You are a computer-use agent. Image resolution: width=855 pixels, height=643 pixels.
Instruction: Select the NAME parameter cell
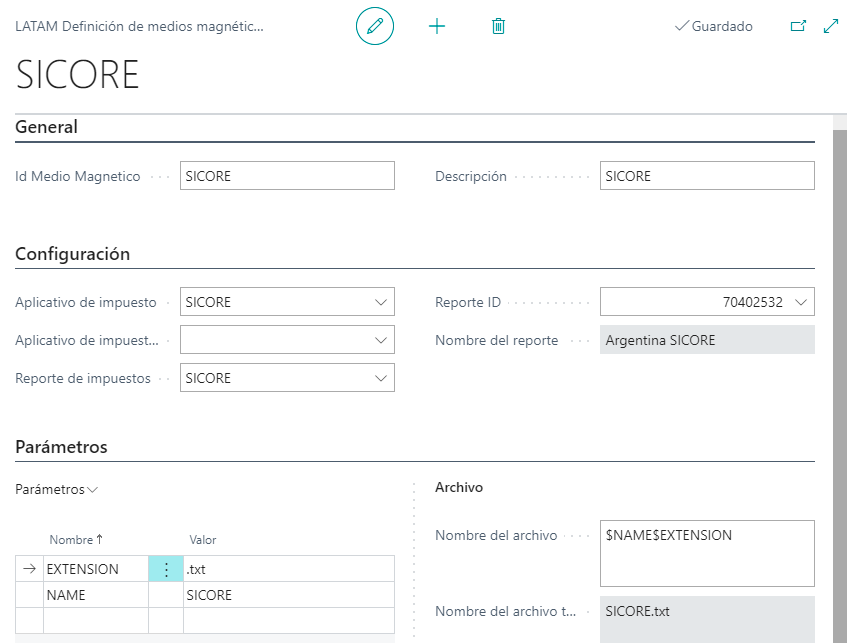[x=96, y=595]
